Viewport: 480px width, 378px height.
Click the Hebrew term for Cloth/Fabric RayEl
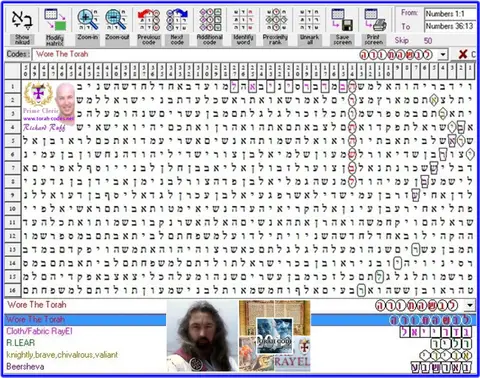pyautogui.click(x=436, y=331)
